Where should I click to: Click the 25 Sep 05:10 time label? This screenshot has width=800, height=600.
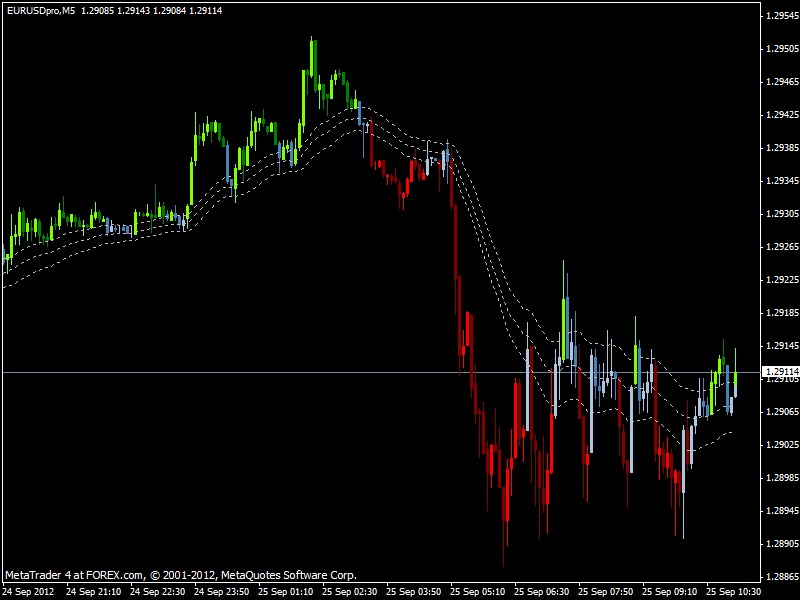pos(478,592)
